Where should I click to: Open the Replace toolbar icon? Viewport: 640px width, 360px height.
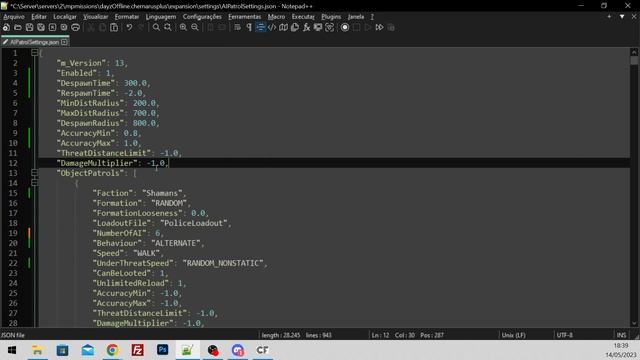[167, 27]
